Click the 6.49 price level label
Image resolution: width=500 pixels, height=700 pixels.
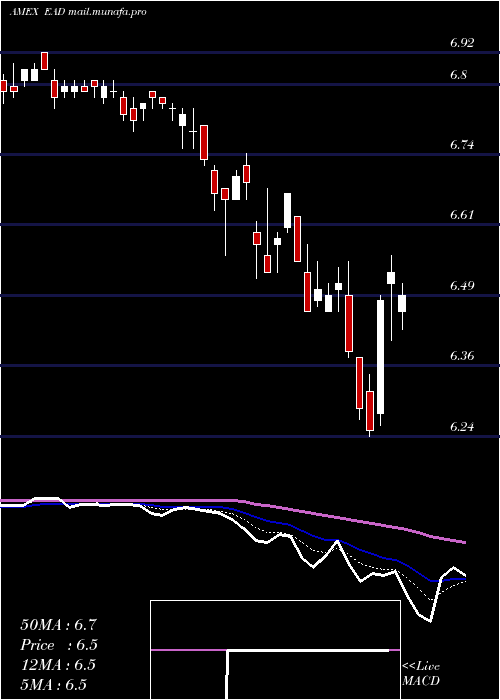coord(462,285)
